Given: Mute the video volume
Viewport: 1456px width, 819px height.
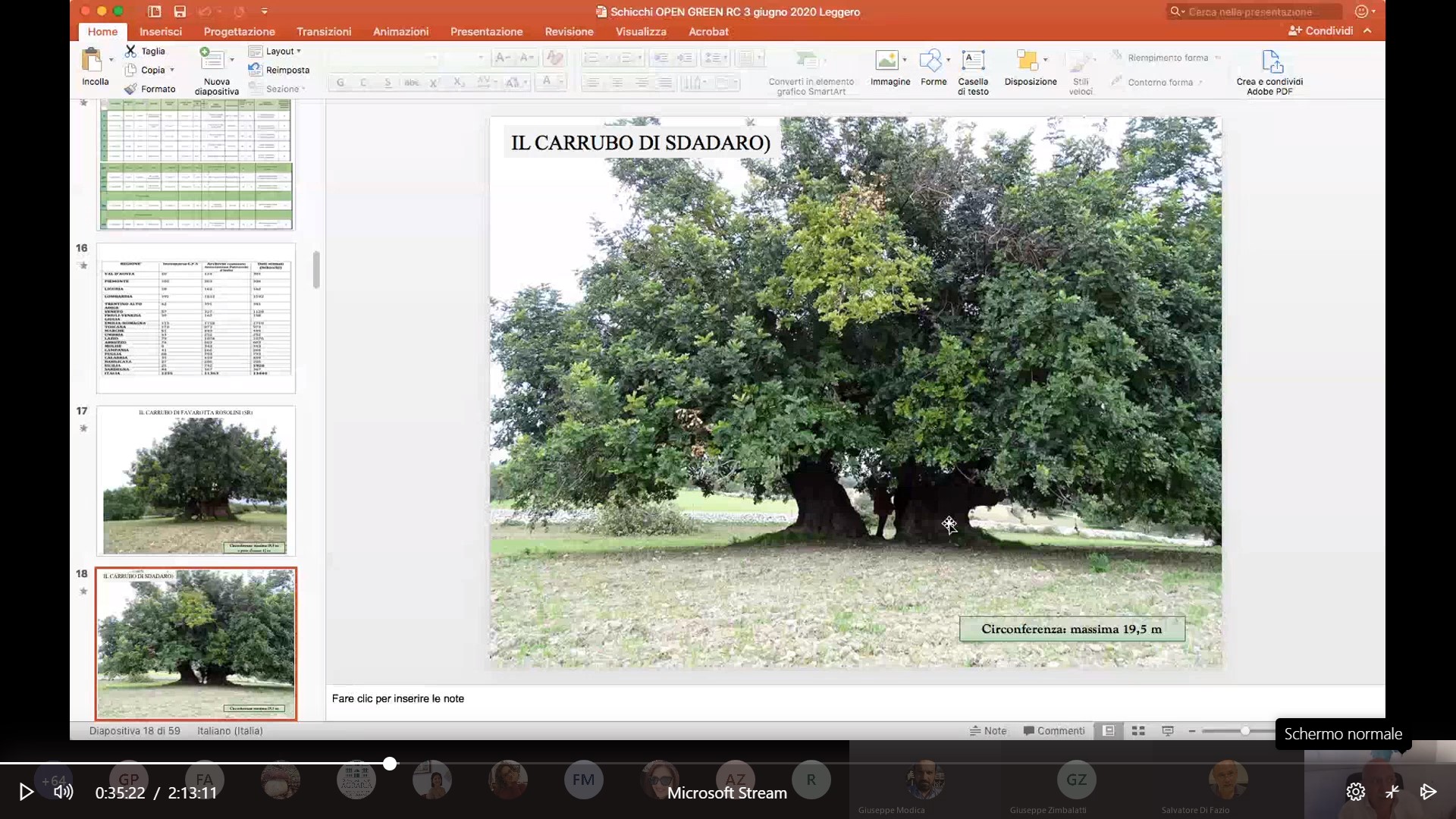Looking at the screenshot, I should click(x=64, y=792).
